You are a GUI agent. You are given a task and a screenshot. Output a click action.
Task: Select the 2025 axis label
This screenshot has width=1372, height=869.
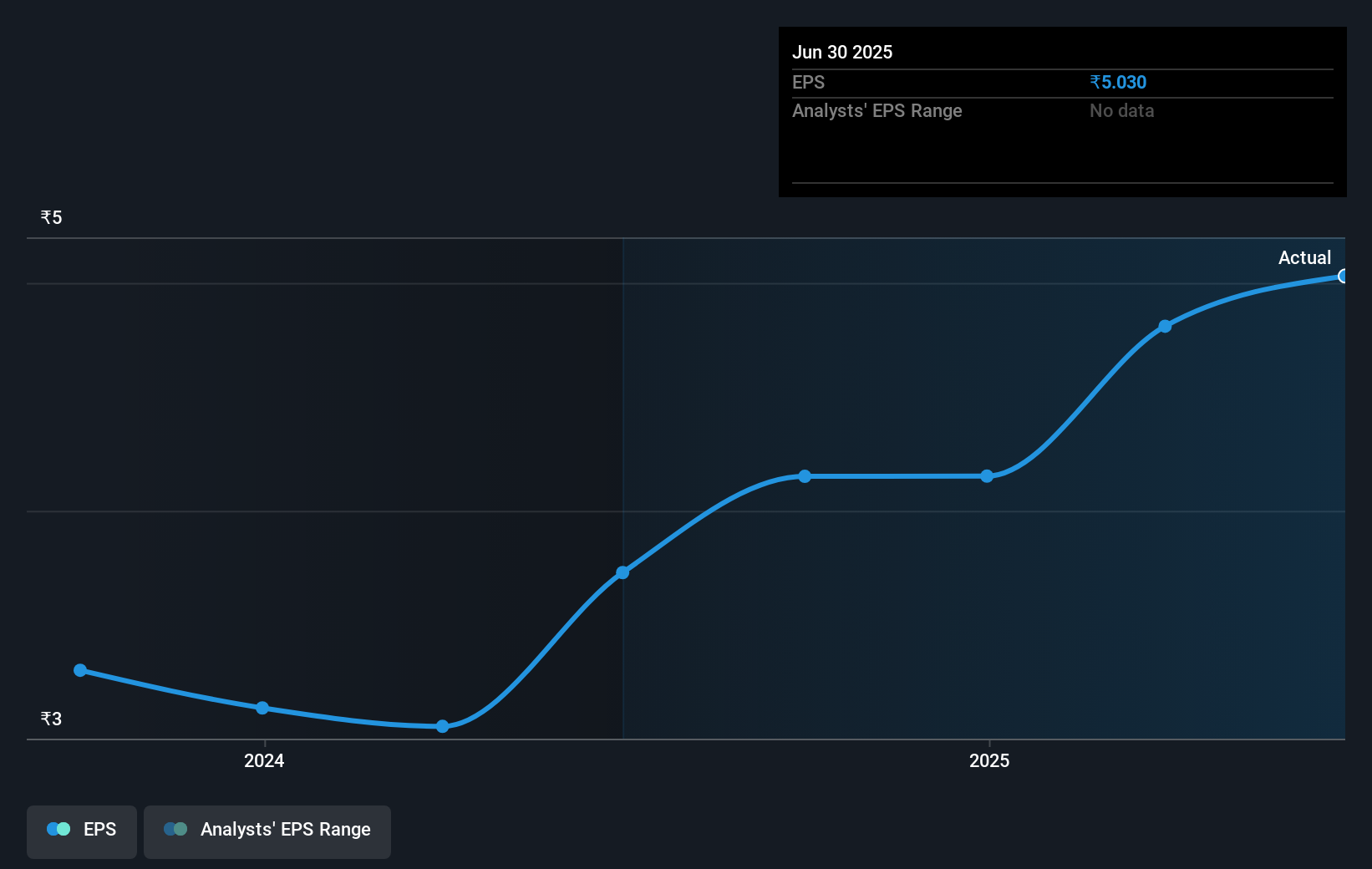989,760
